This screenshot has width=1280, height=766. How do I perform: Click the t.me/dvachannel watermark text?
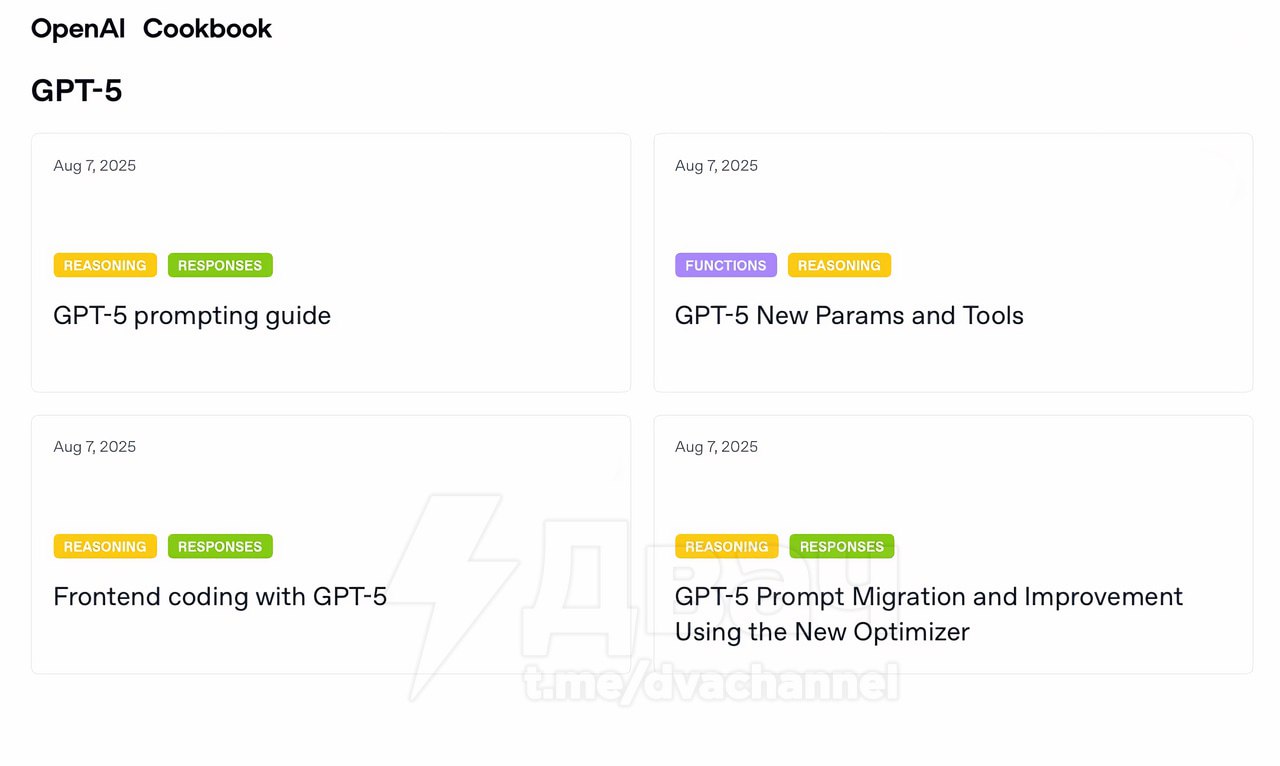pos(711,684)
